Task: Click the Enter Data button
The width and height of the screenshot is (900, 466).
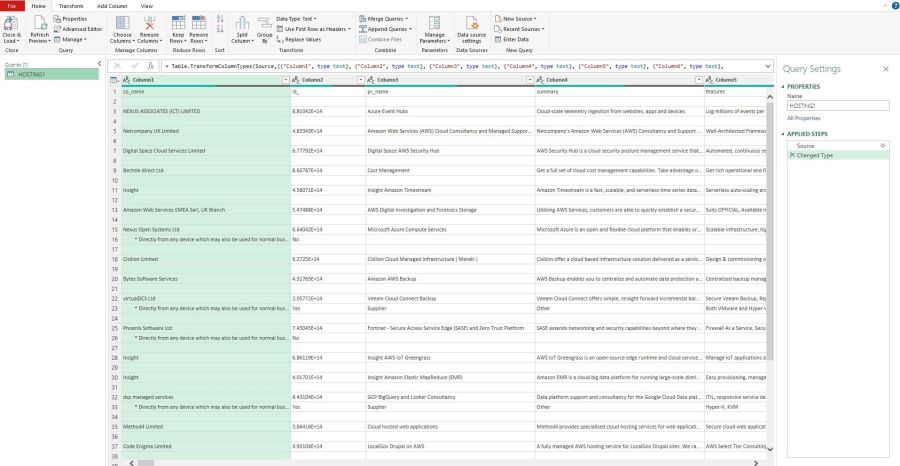Action: point(511,40)
